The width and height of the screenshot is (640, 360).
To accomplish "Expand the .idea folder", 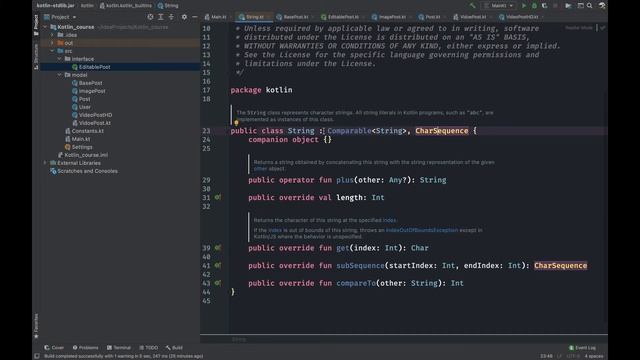I will click(52, 35).
